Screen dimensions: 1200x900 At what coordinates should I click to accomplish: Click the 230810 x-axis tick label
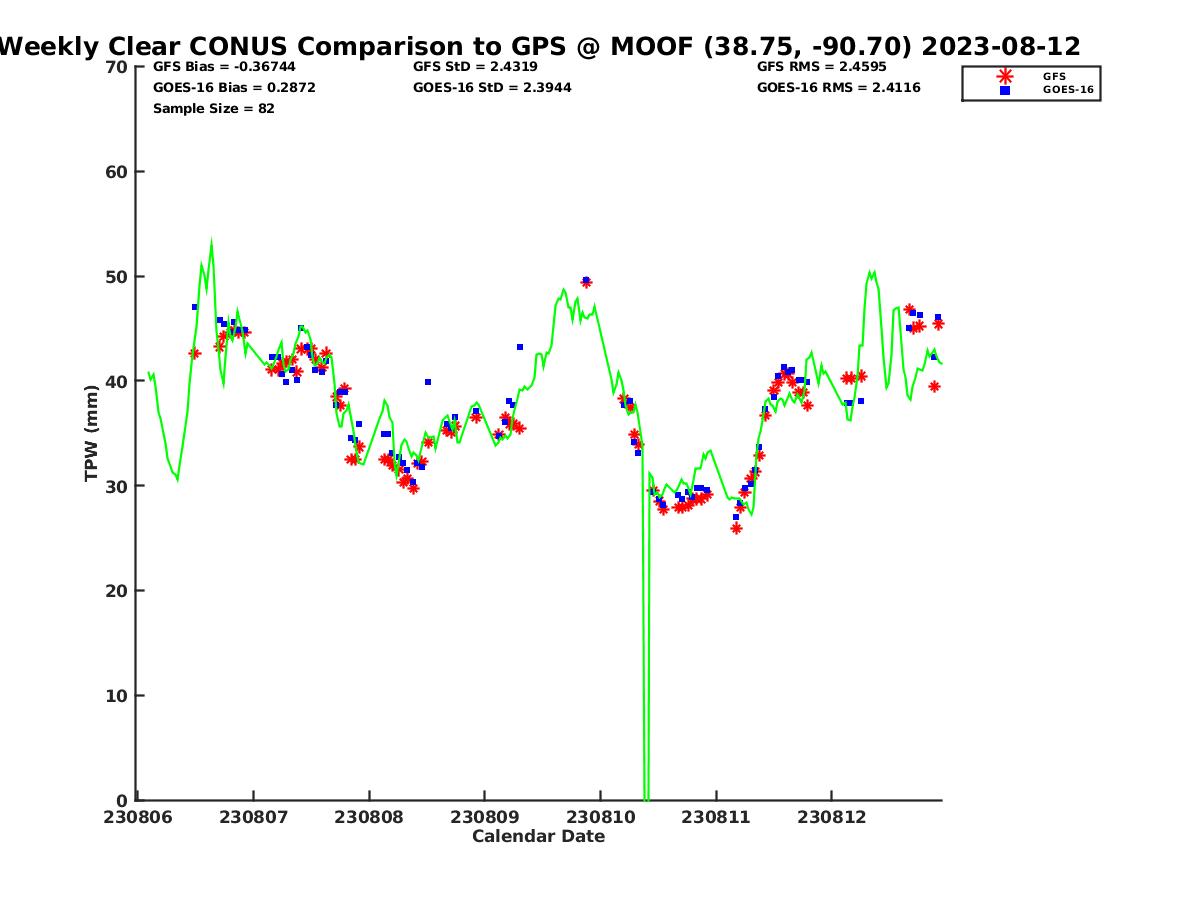[x=600, y=817]
